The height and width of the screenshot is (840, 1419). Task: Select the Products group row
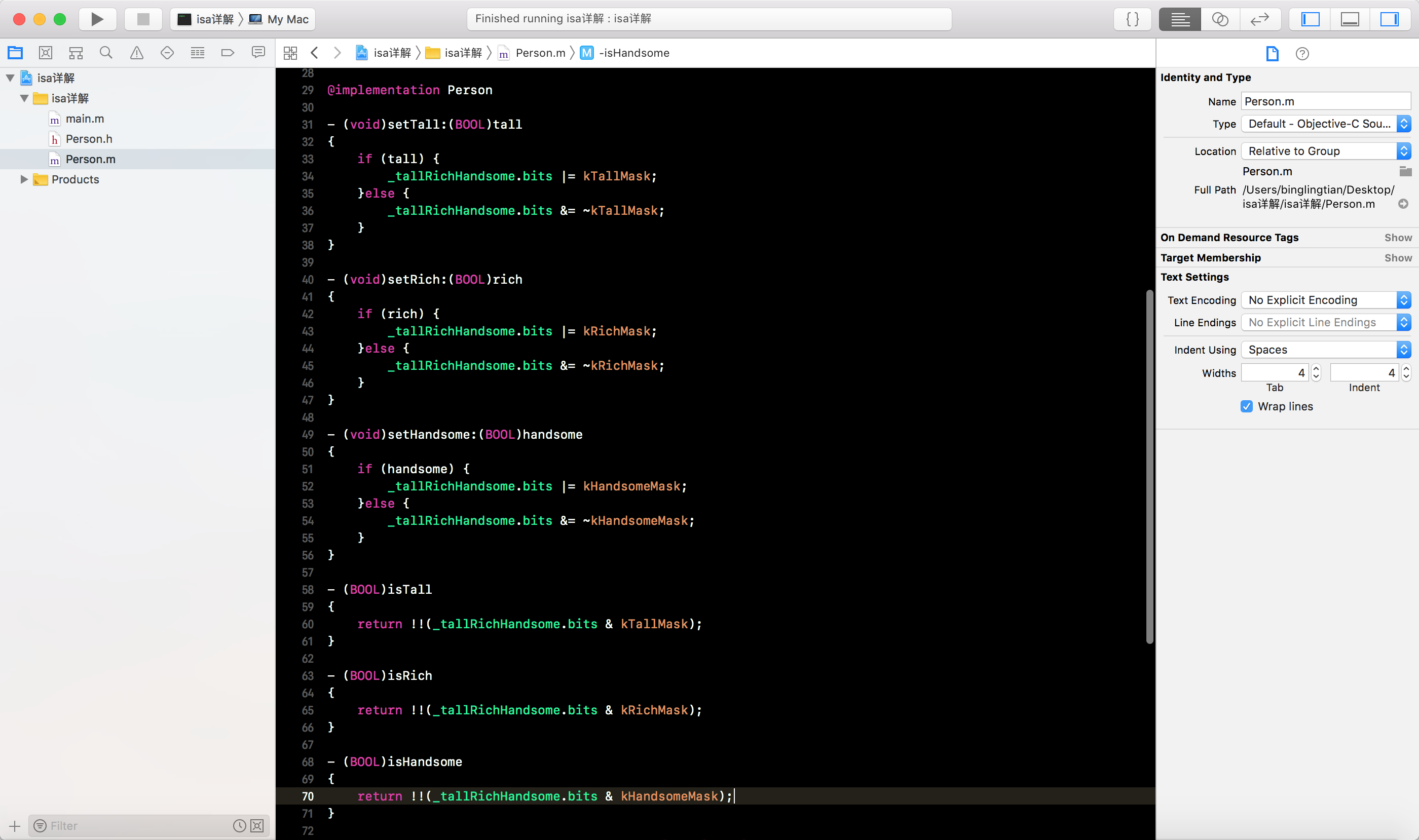click(138, 179)
